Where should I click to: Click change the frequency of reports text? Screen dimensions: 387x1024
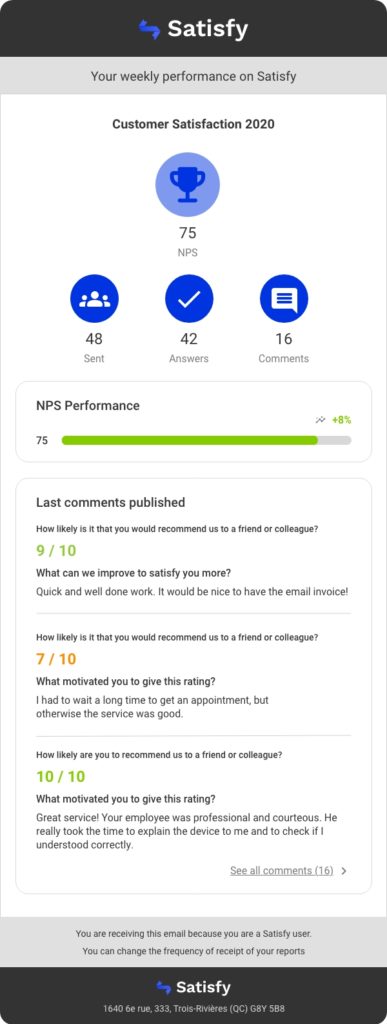pyautogui.click(x=193, y=951)
